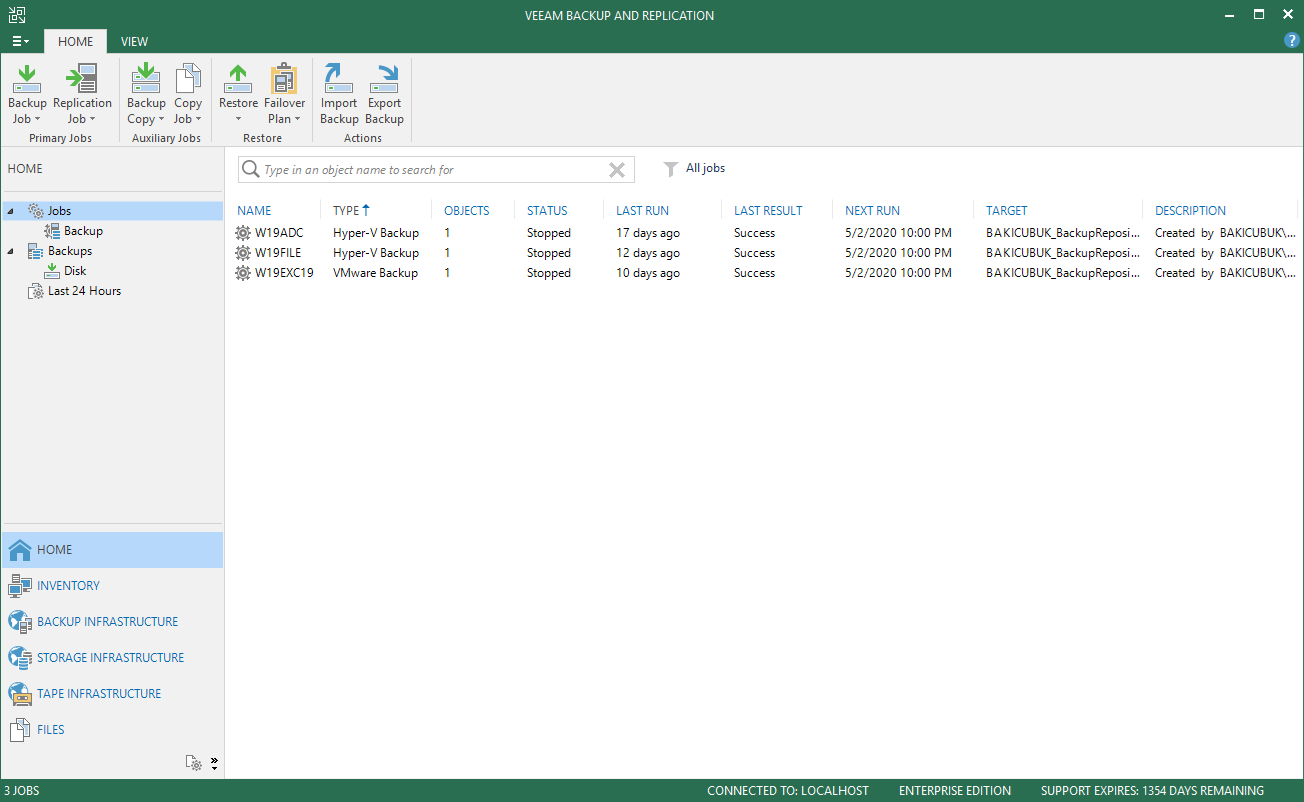Select Jobs in the tree

(59, 211)
